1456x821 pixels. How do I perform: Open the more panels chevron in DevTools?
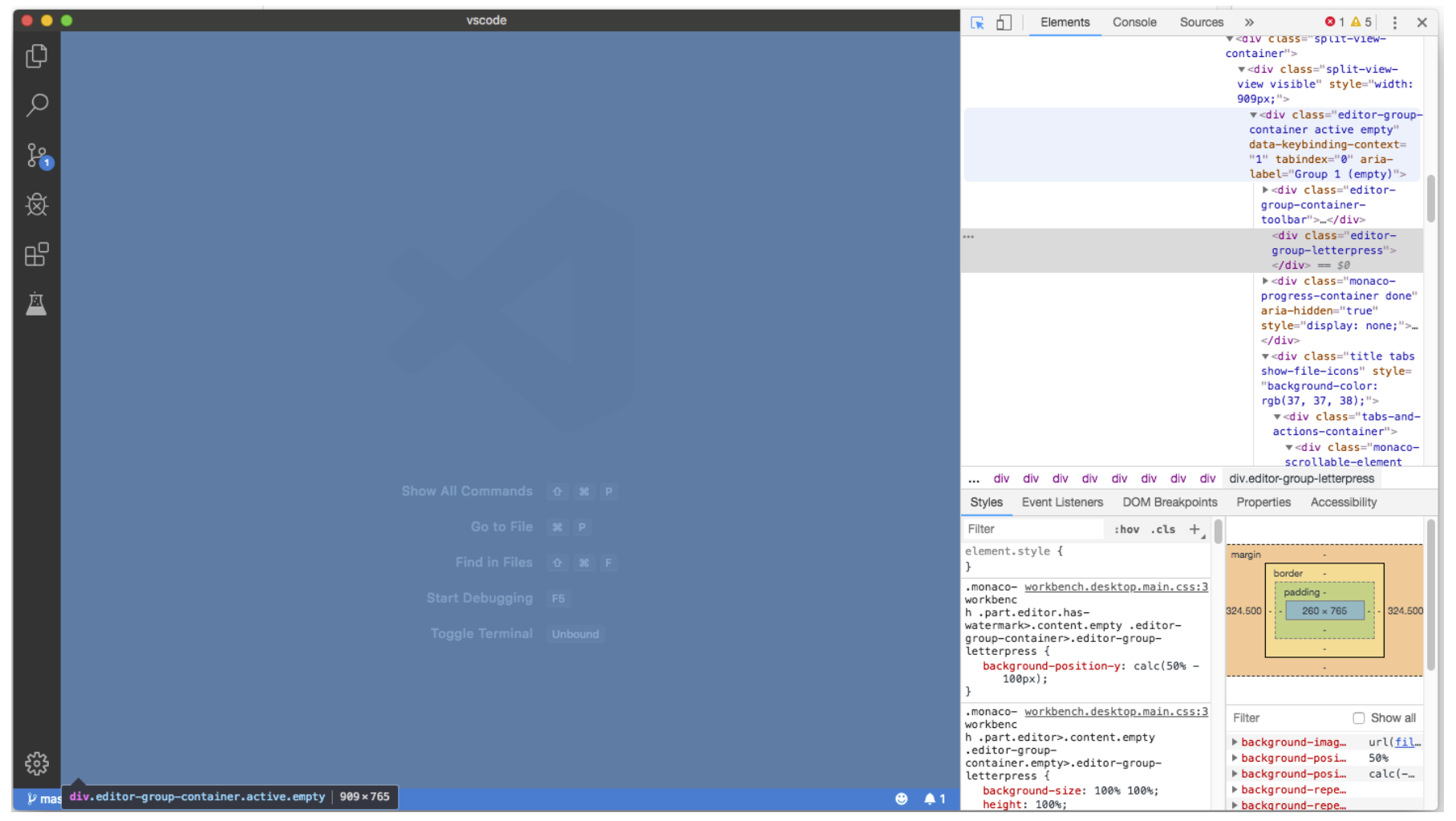point(1249,22)
